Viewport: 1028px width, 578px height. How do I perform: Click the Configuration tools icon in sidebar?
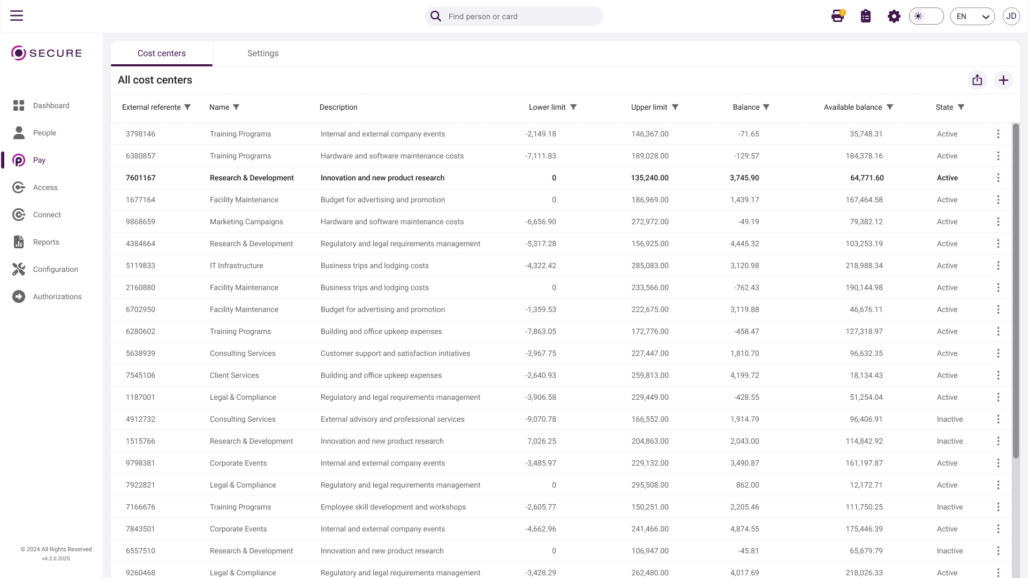point(18,269)
